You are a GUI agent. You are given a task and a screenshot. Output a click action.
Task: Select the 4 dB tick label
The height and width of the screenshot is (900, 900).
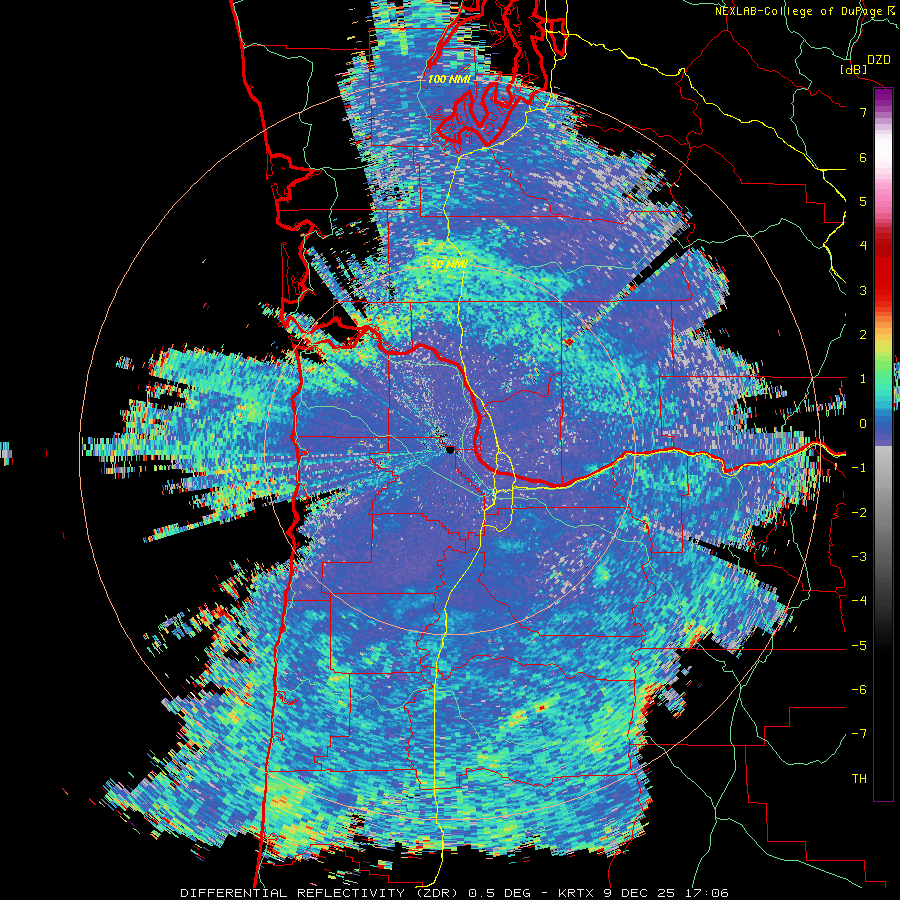click(x=863, y=246)
